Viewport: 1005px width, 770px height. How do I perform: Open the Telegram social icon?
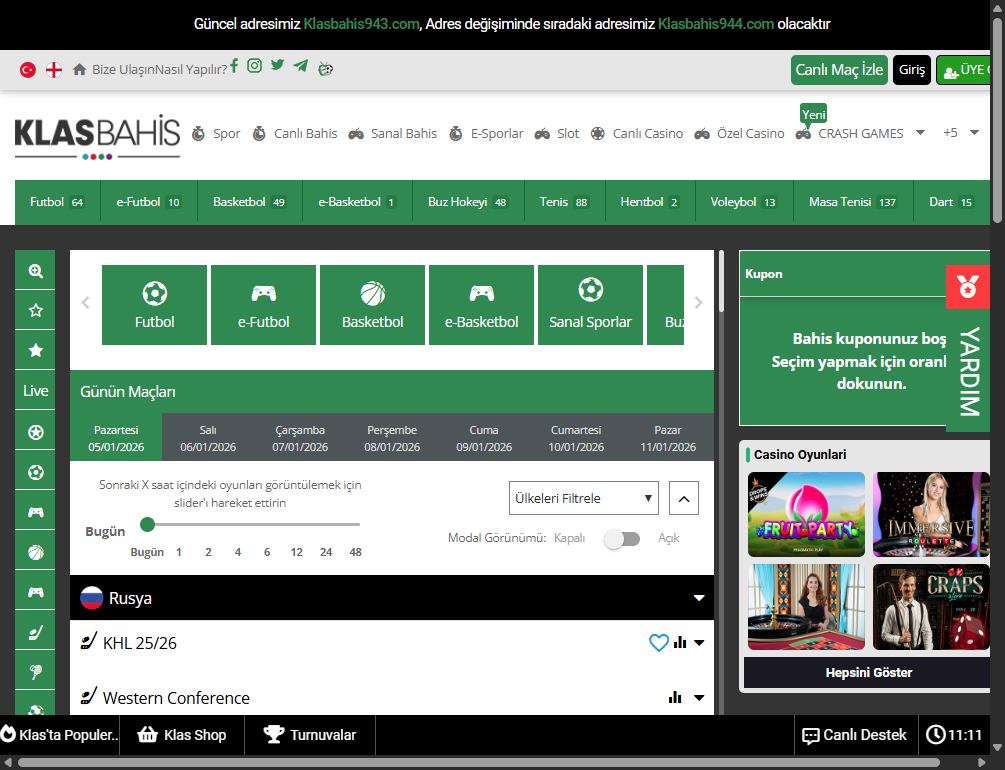point(301,66)
